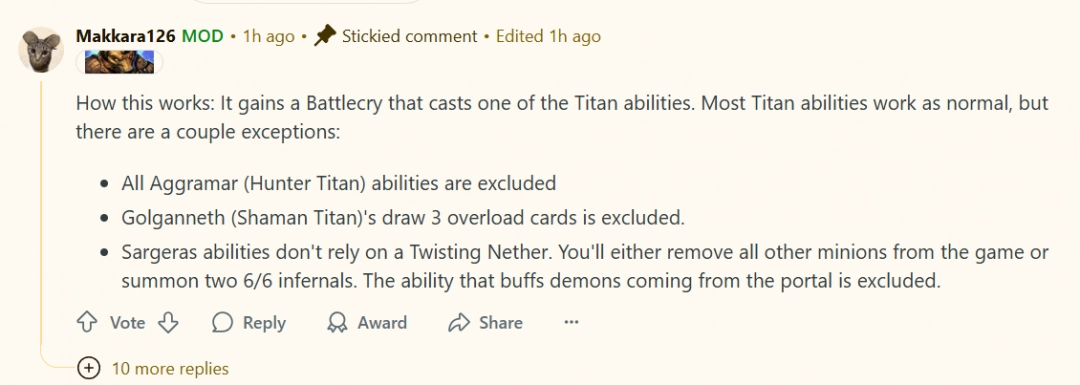Click the user flair image under the username
The width and height of the screenshot is (1080, 385).
click(119, 63)
